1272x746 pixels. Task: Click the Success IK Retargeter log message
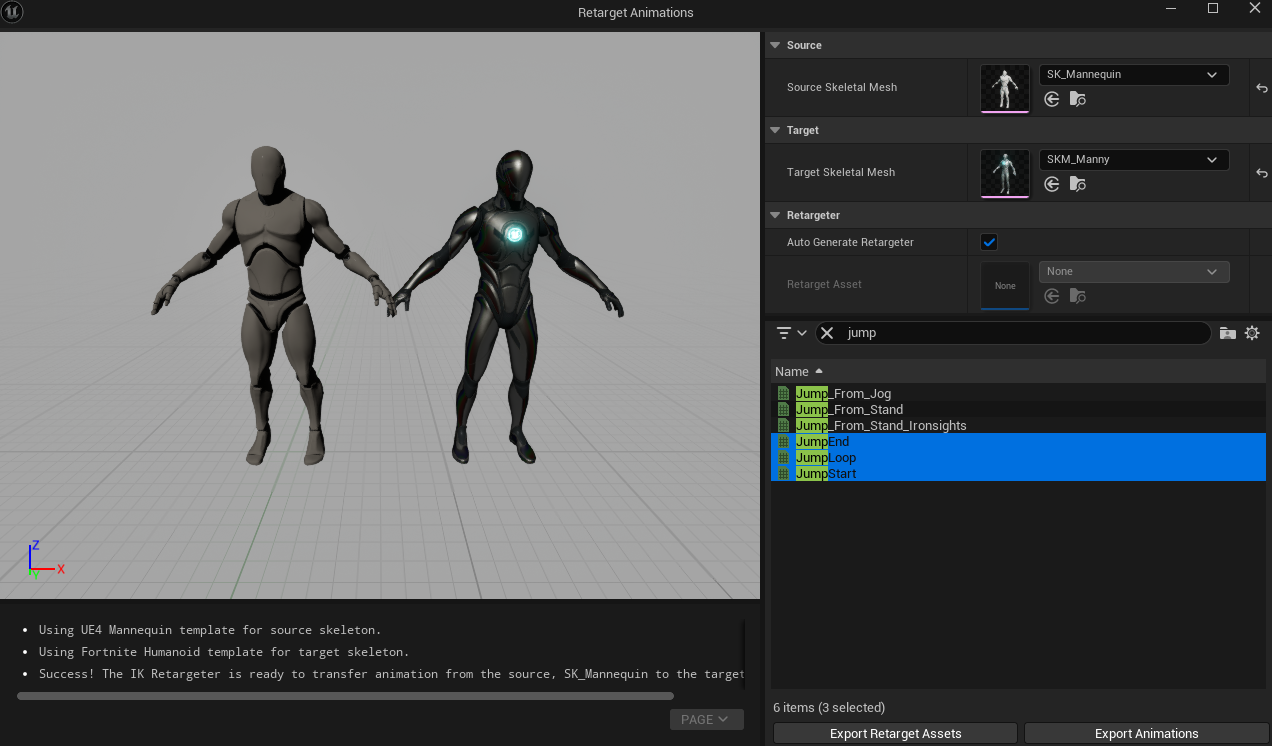[x=392, y=674]
